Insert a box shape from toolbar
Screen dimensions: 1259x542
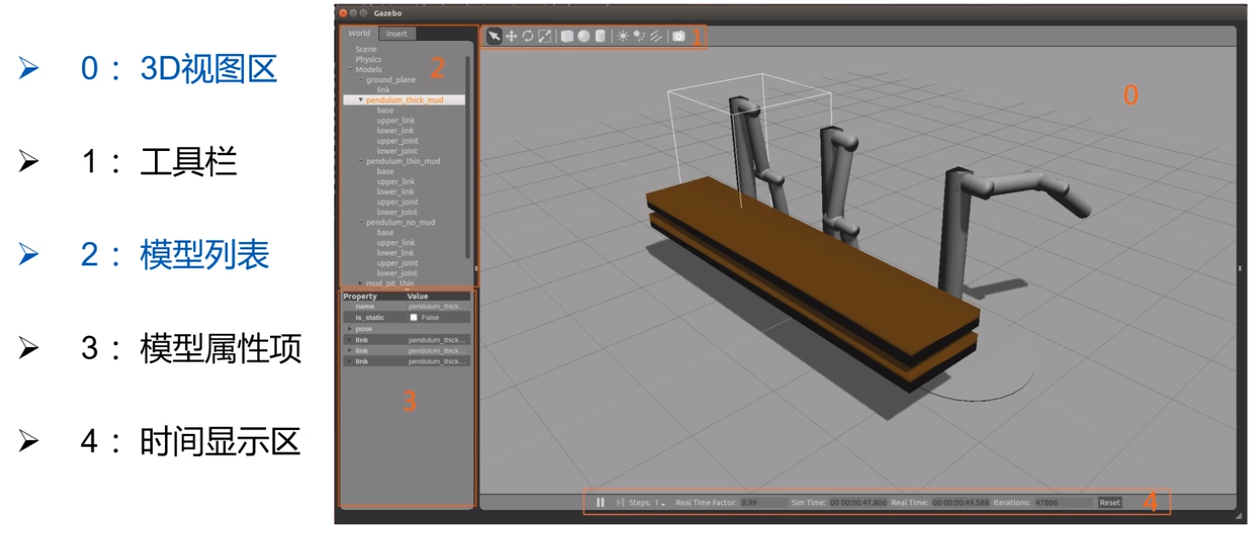[567, 36]
